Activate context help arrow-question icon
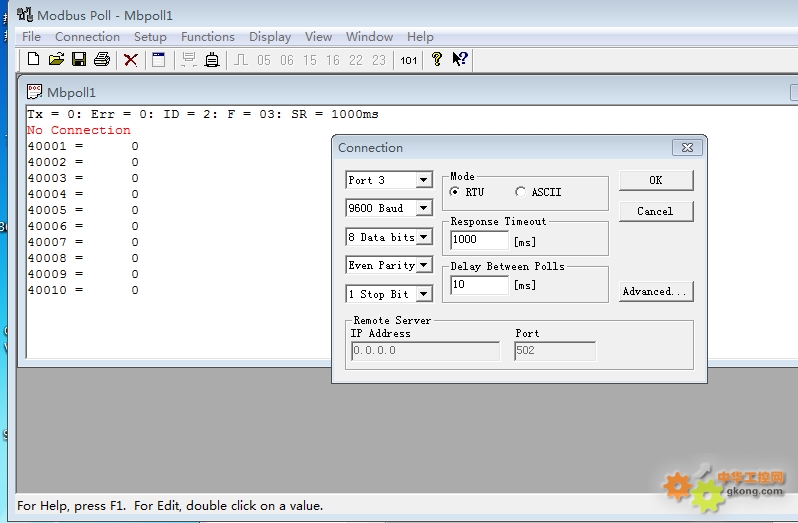This screenshot has height=523, width=798. 460,60
